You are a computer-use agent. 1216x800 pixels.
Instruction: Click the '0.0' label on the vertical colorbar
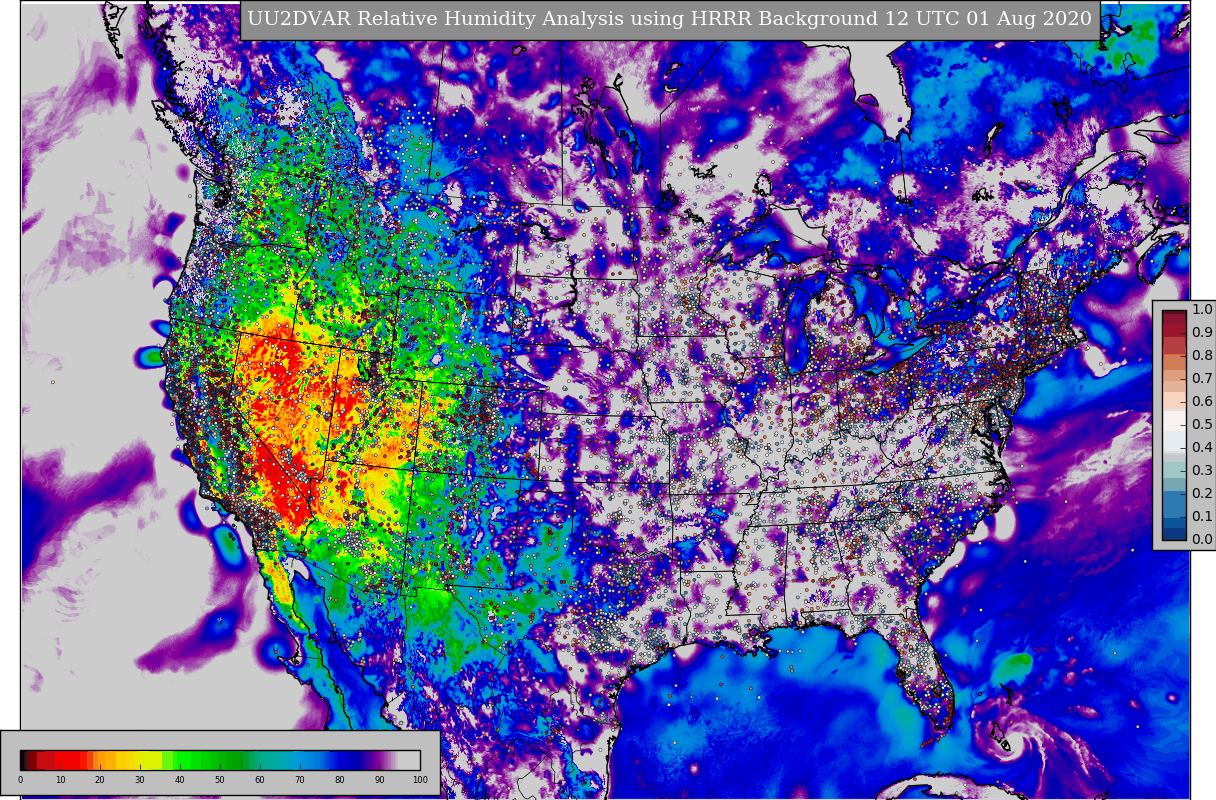tap(1202, 540)
